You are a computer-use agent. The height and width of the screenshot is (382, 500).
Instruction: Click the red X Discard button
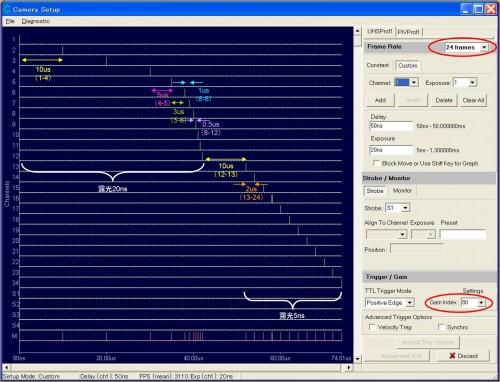[x=463, y=356]
